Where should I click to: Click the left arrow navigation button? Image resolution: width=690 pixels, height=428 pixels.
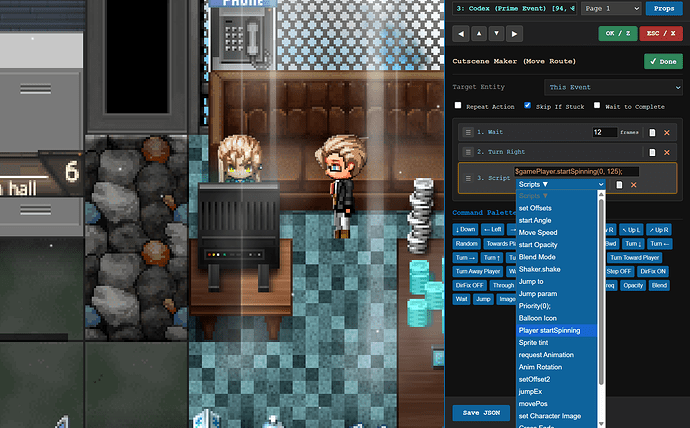[461, 34]
